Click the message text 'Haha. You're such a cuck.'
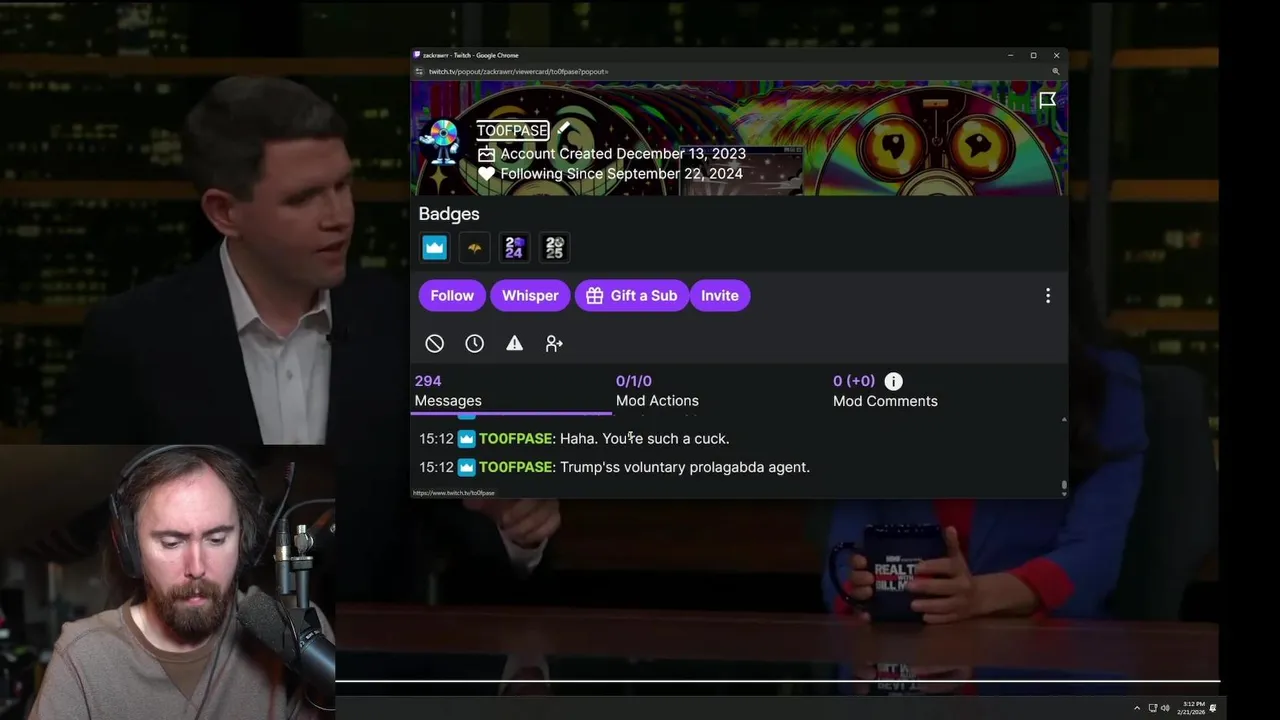Viewport: 1280px width, 720px height. tap(644, 438)
